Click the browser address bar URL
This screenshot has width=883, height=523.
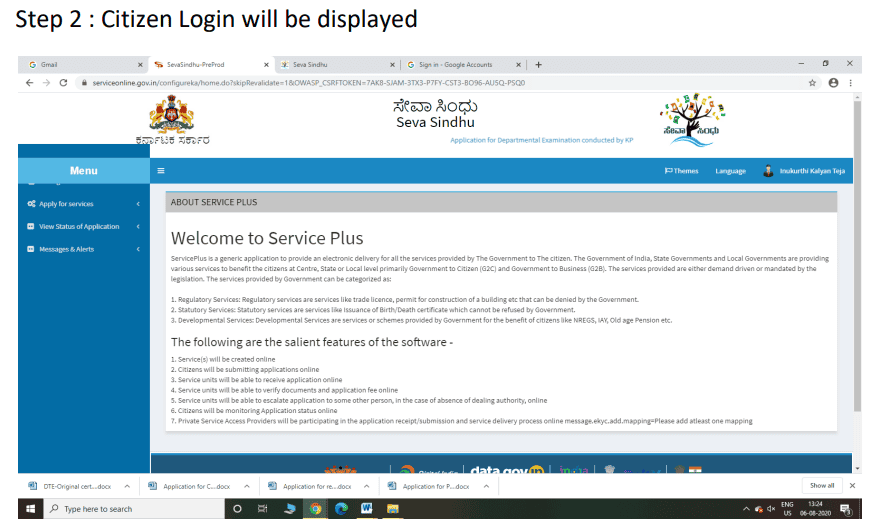tap(309, 83)
